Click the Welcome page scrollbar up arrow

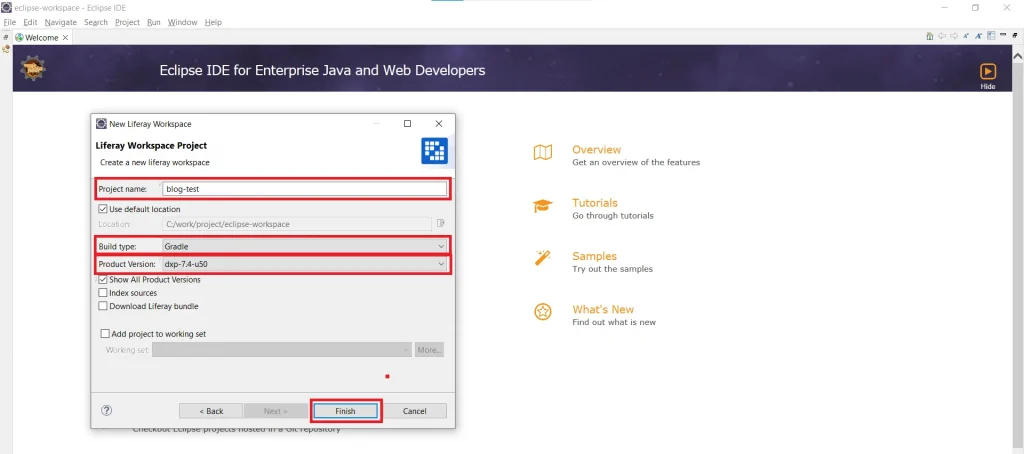point(1017,57)
